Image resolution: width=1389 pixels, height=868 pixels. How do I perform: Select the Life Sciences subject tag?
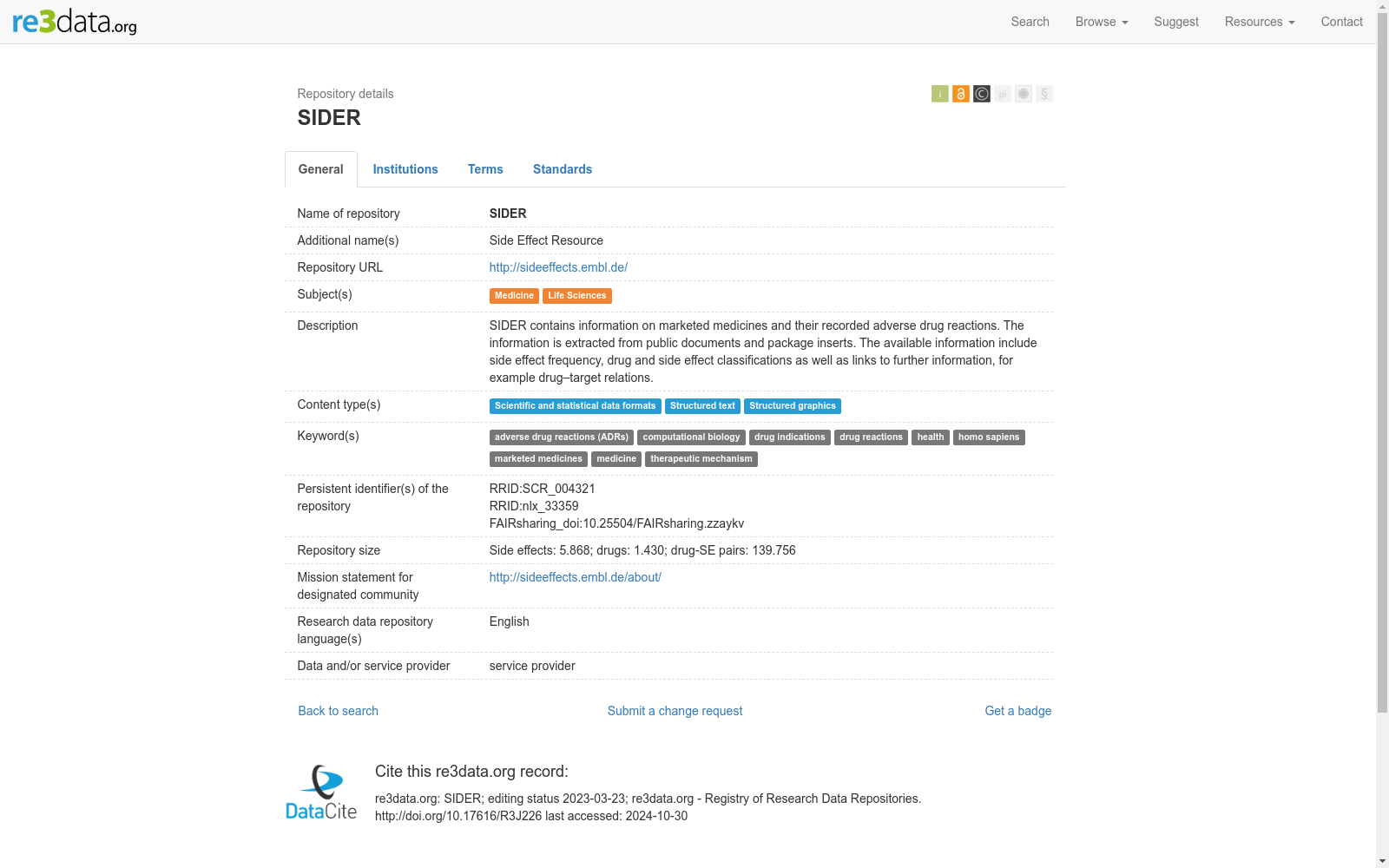click(577, 296)
